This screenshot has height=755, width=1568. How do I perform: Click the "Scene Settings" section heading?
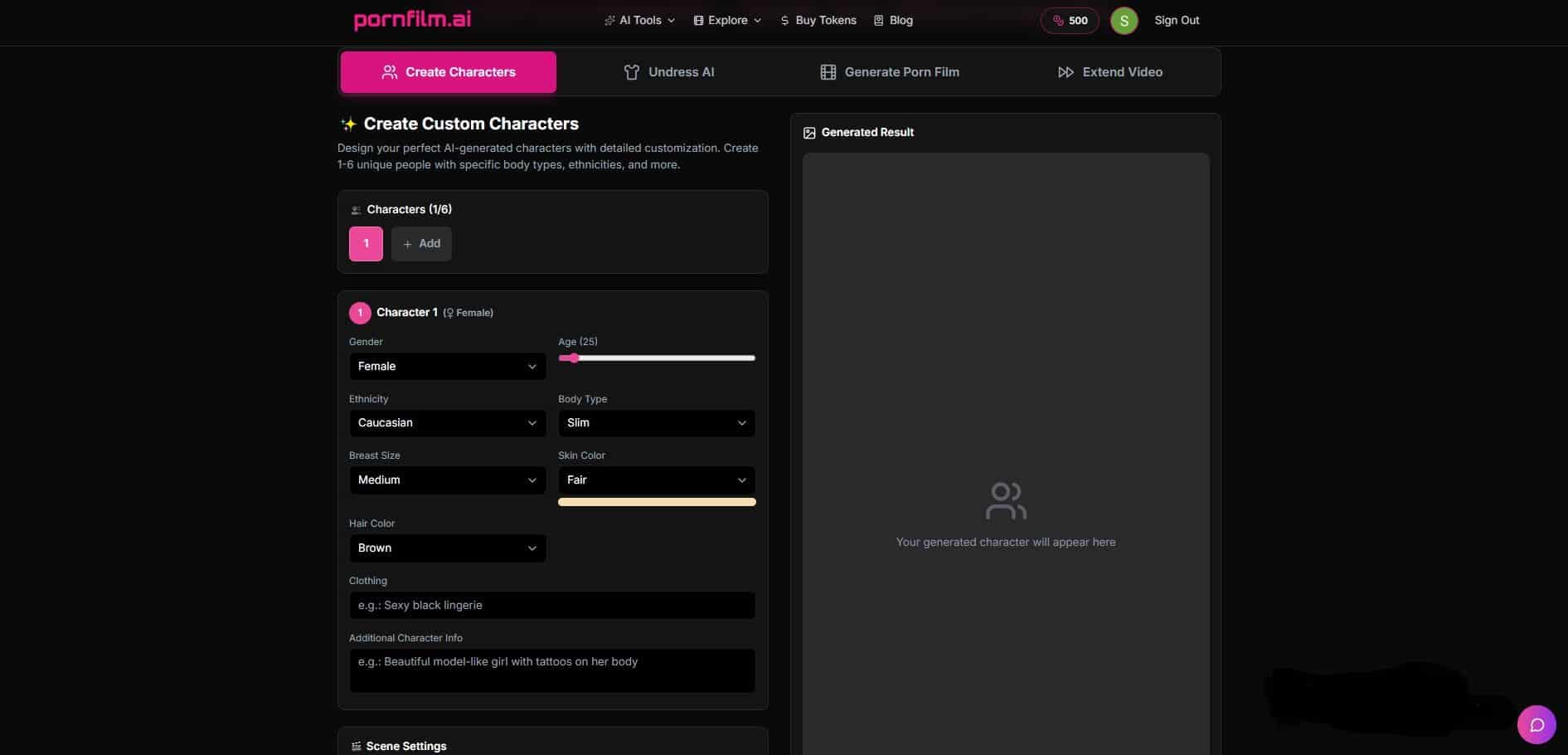pos(406,747)
